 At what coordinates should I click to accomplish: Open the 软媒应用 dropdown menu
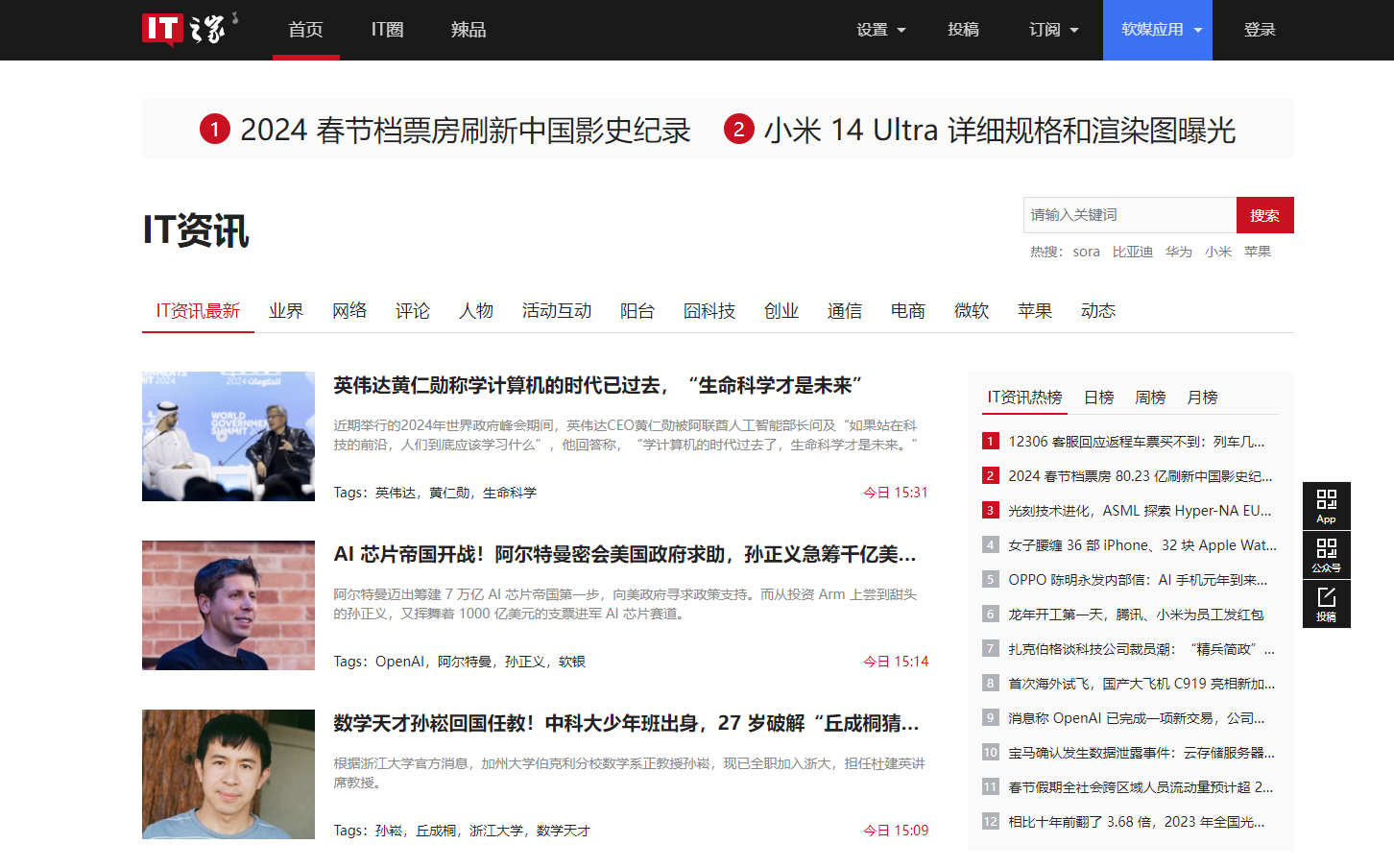1158,30
